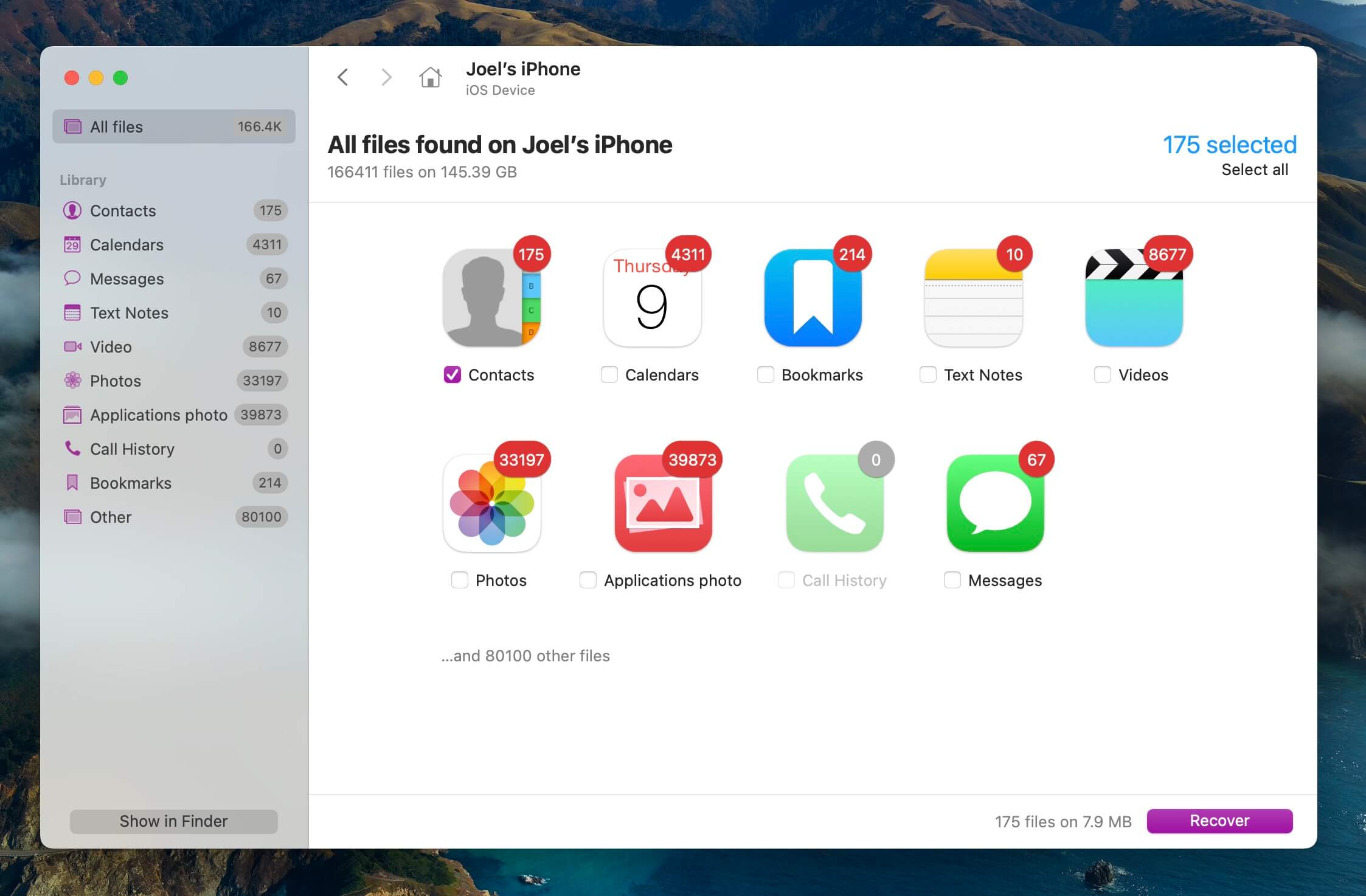Click Recover to restore selected files
Screen dimensions: 1366x896
point(1219,820)
